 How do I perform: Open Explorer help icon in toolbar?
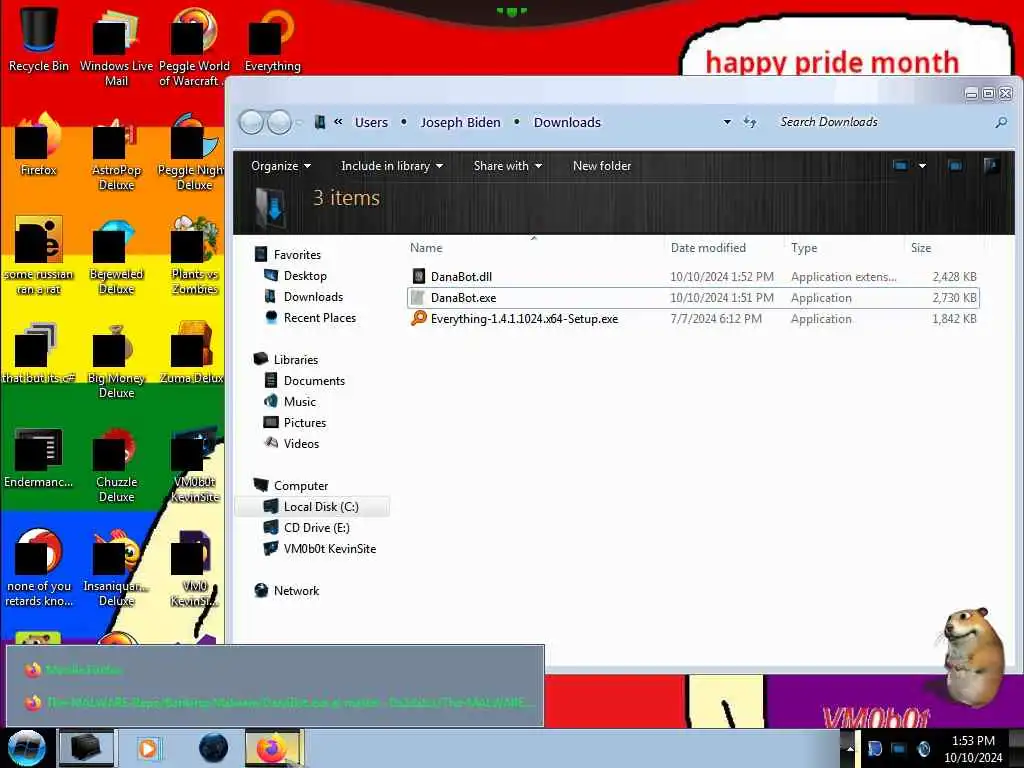tap(991, 166)
